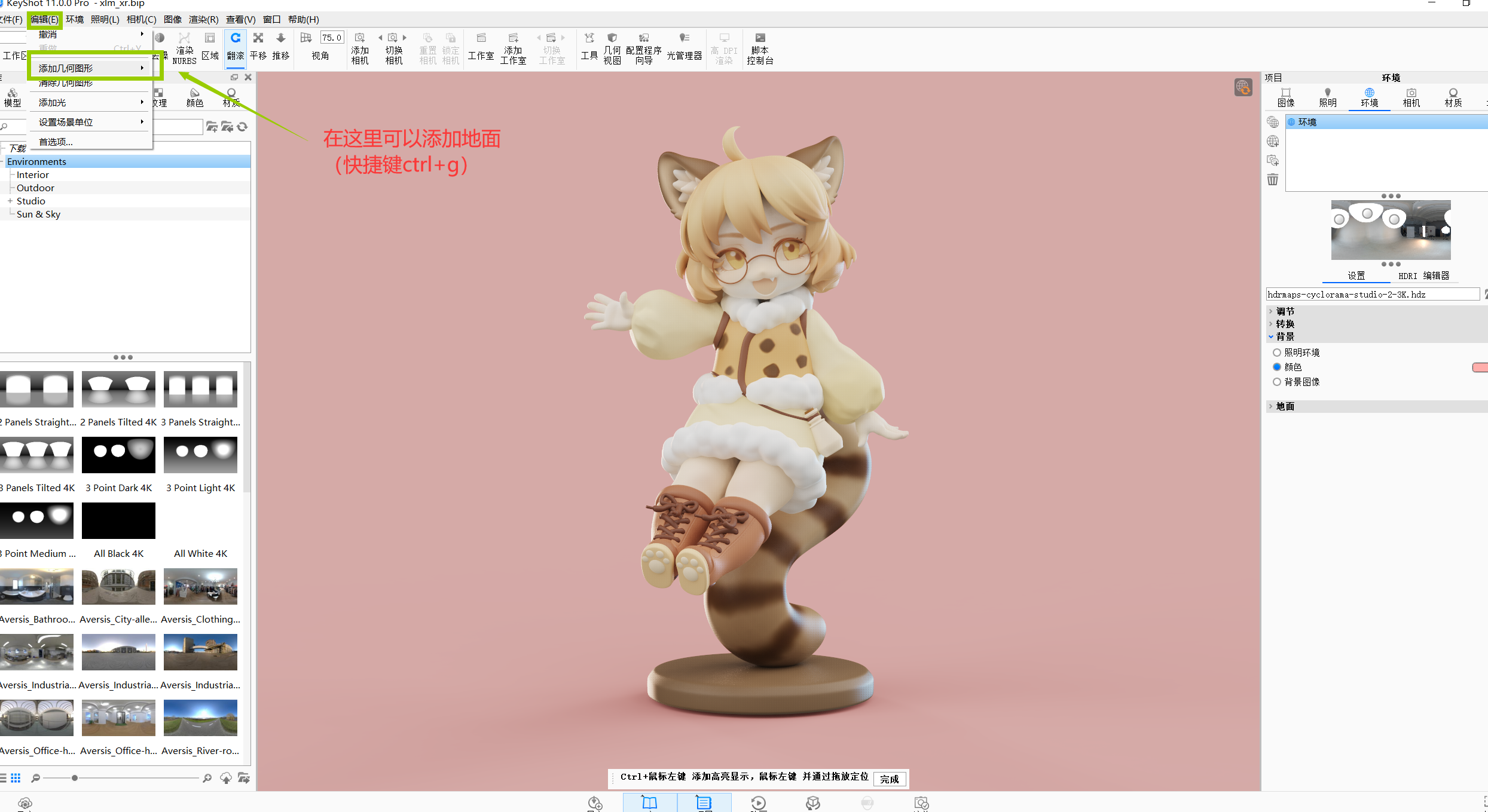Viewport: 1488px width, 812px height.
Task: Select the 背景图像 background radio option
Action: pos(1277,382)
